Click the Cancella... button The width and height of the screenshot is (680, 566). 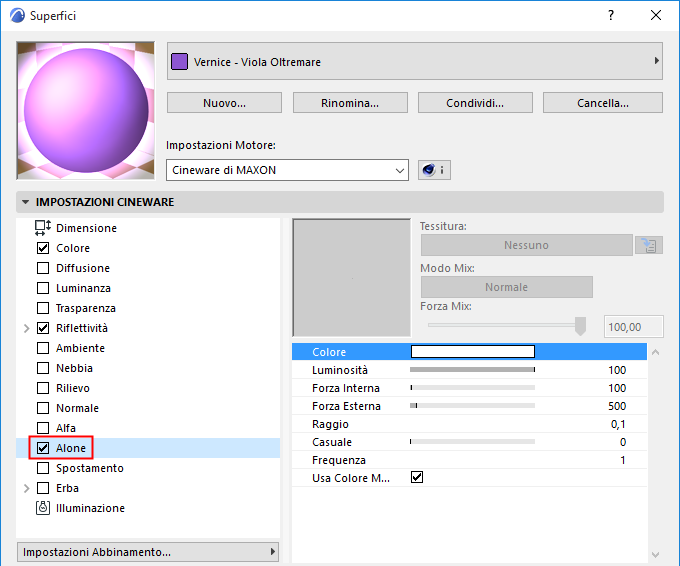(x=603, y=103)
